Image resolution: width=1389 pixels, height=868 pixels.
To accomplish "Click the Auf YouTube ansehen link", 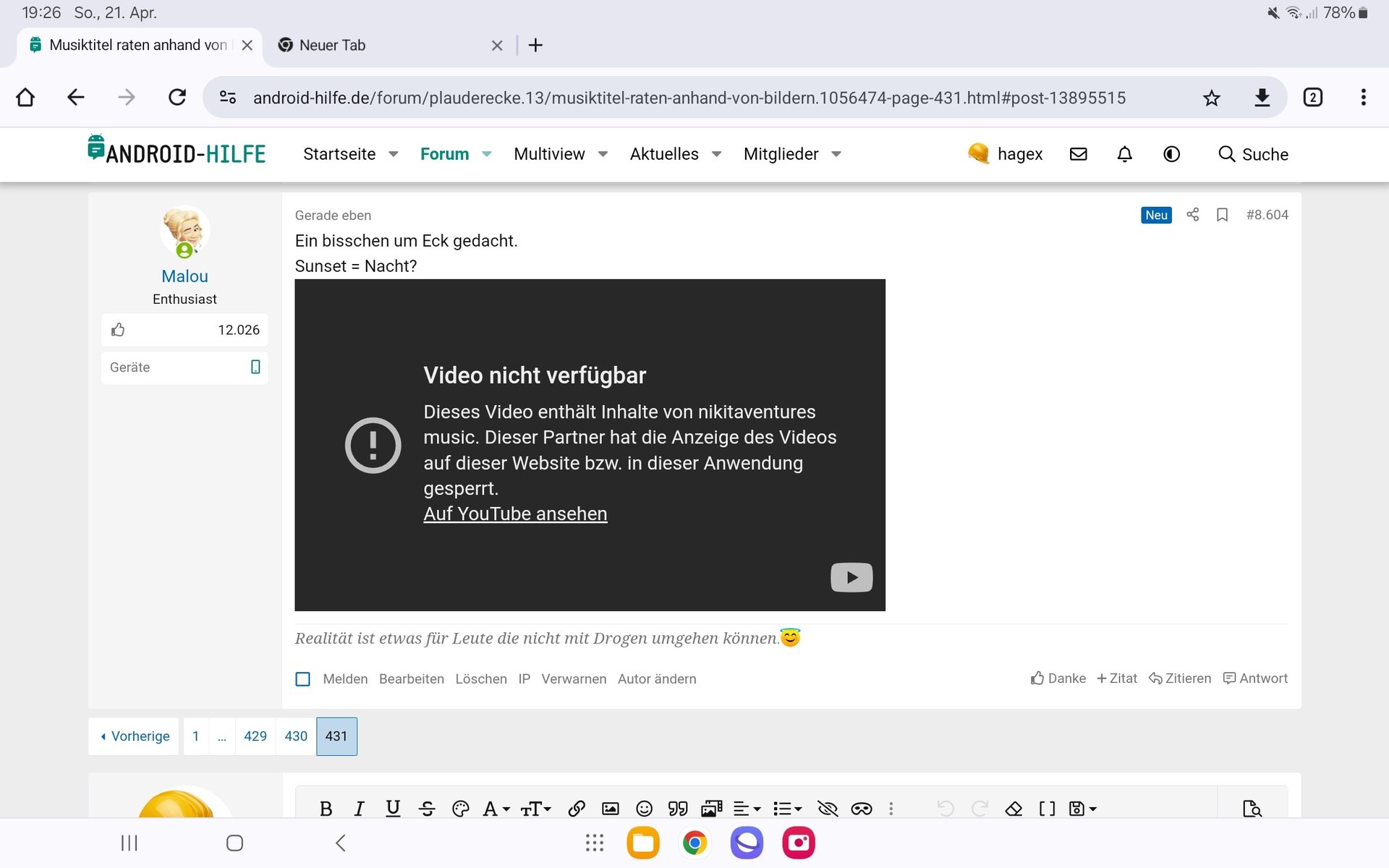I will click(515, 514).
